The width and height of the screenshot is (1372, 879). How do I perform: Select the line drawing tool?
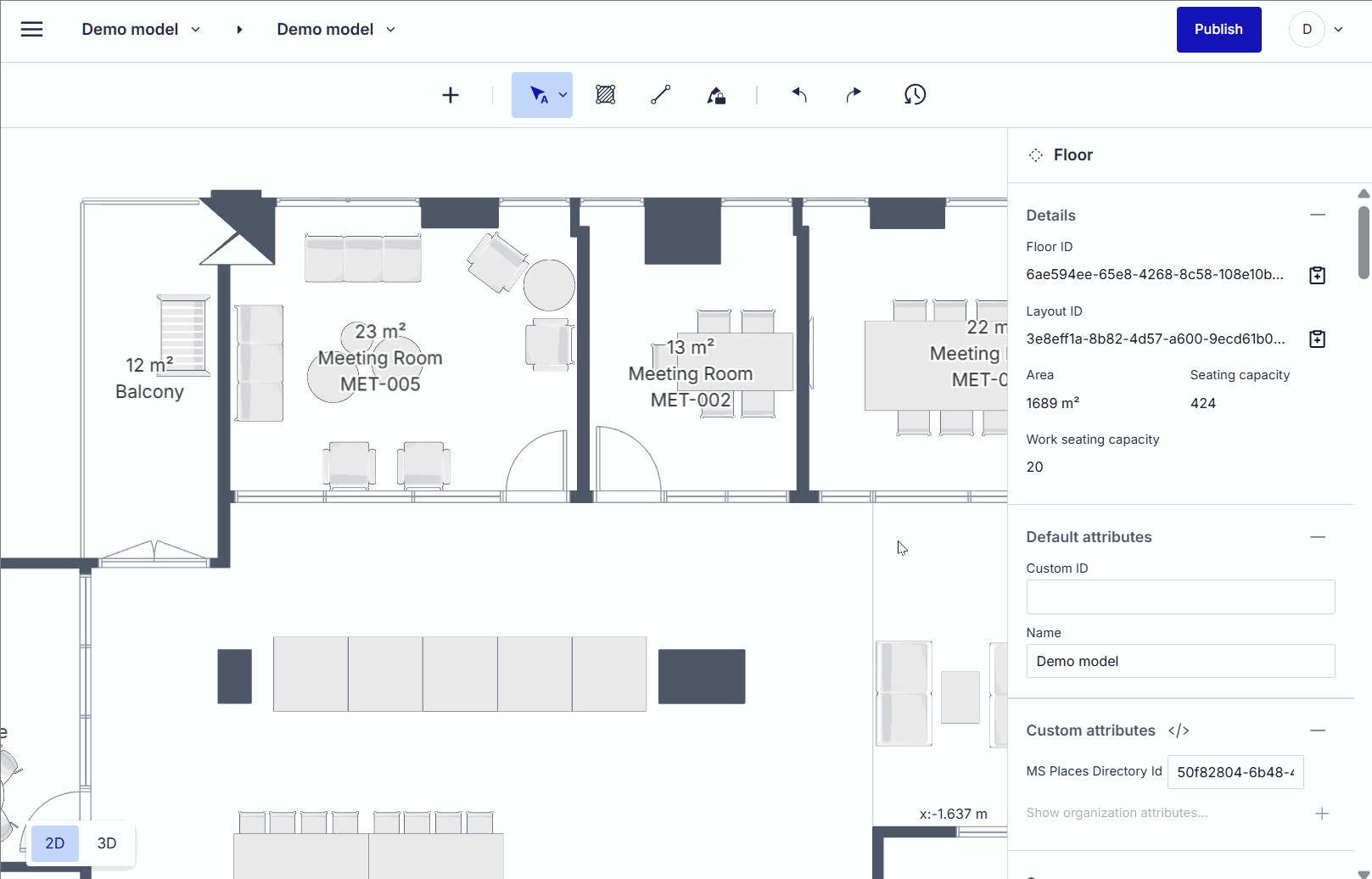coord(661,95)
